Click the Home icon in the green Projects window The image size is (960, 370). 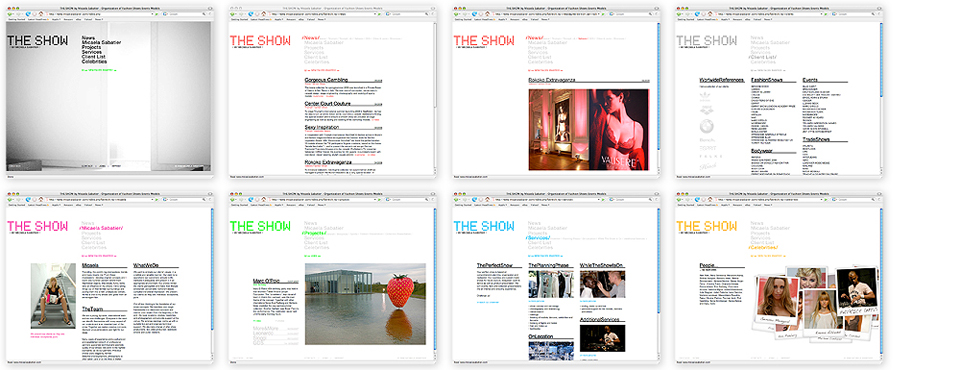point(263,200)
